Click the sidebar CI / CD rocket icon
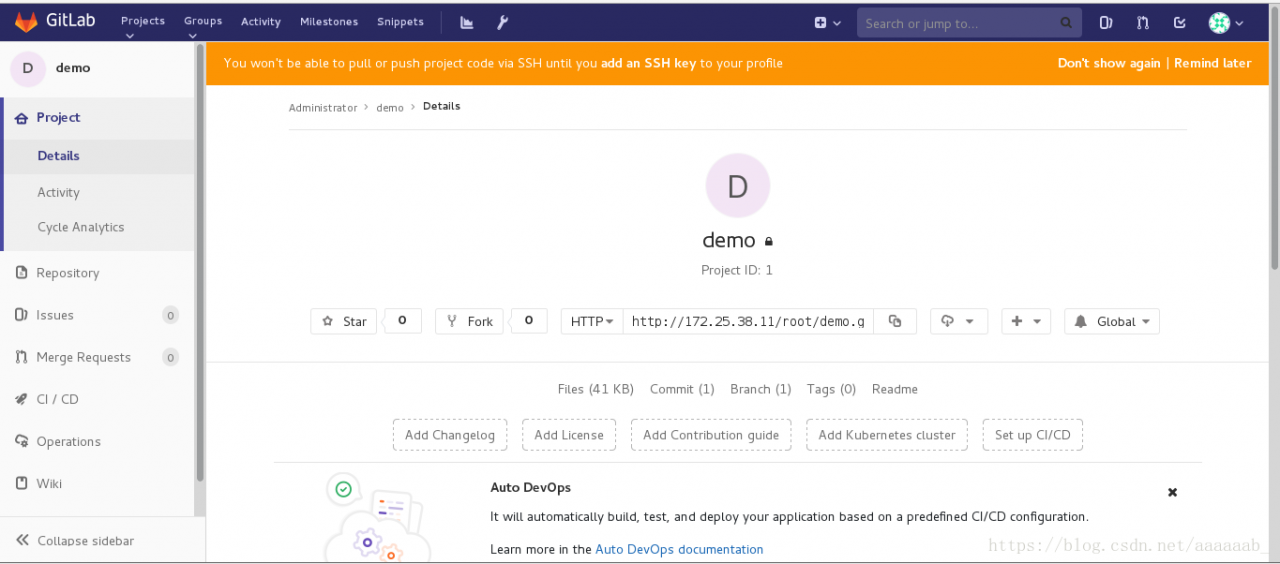 [x=21, y=399]
